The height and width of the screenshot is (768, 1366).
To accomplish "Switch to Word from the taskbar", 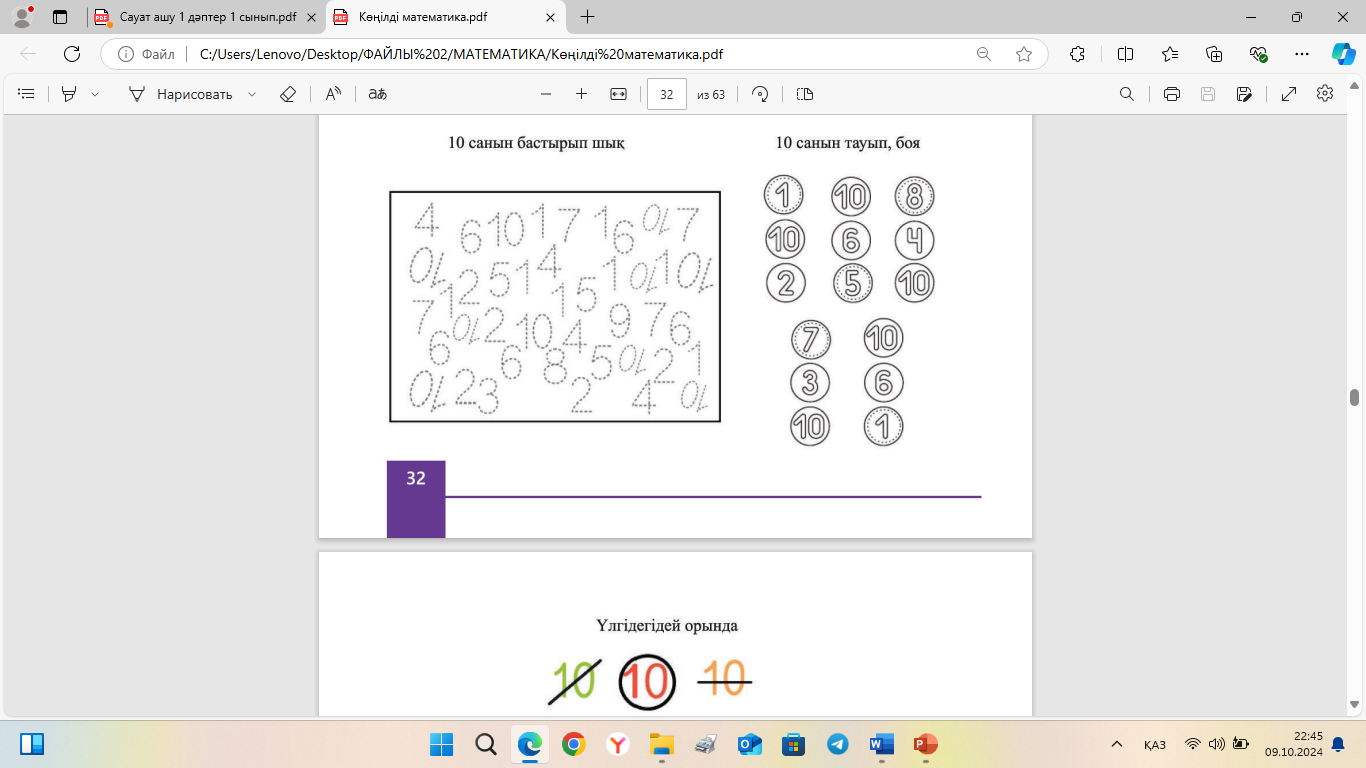I will point(882,744).
